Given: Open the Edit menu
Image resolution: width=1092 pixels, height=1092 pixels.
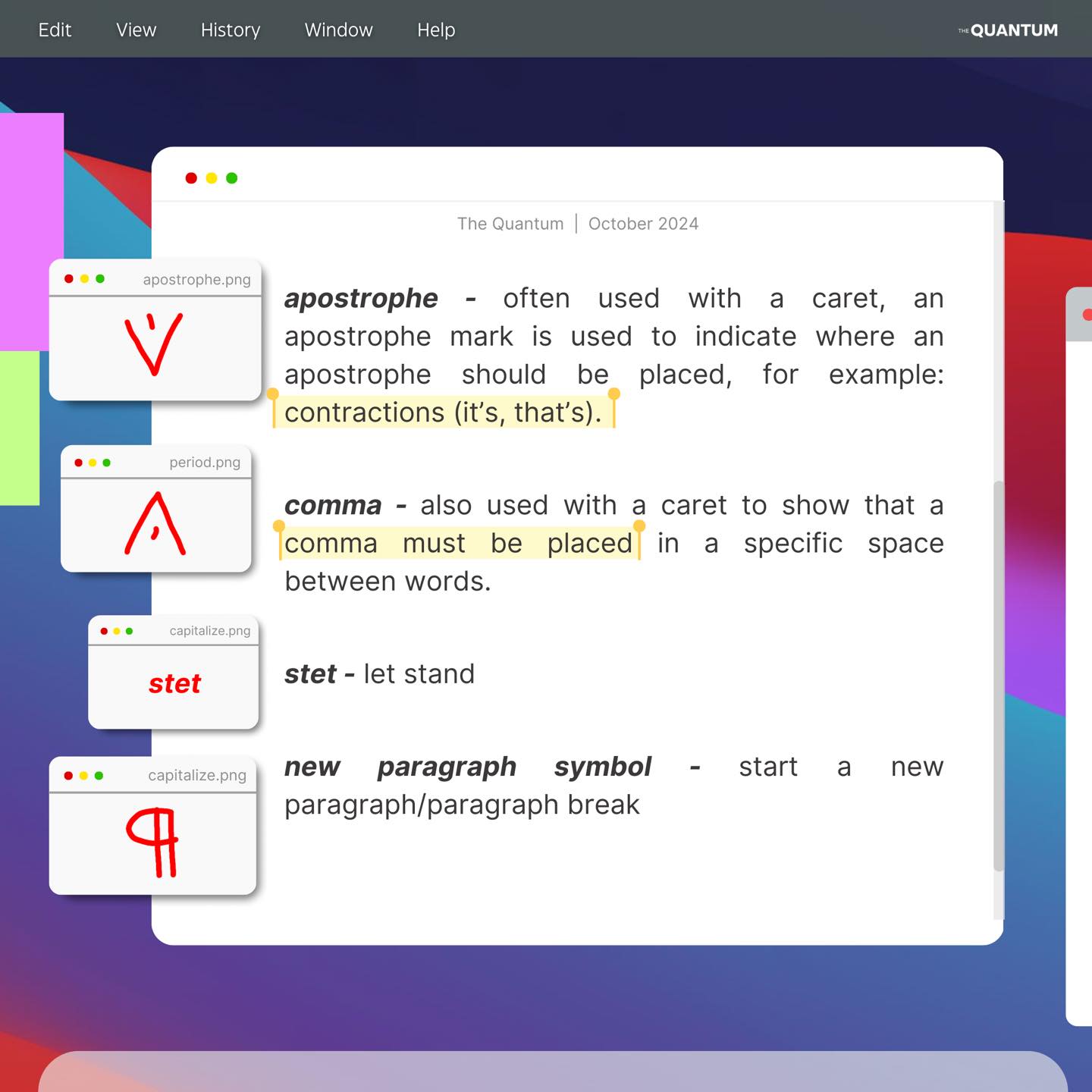Looking at the screenshot, I should [55, 30].
